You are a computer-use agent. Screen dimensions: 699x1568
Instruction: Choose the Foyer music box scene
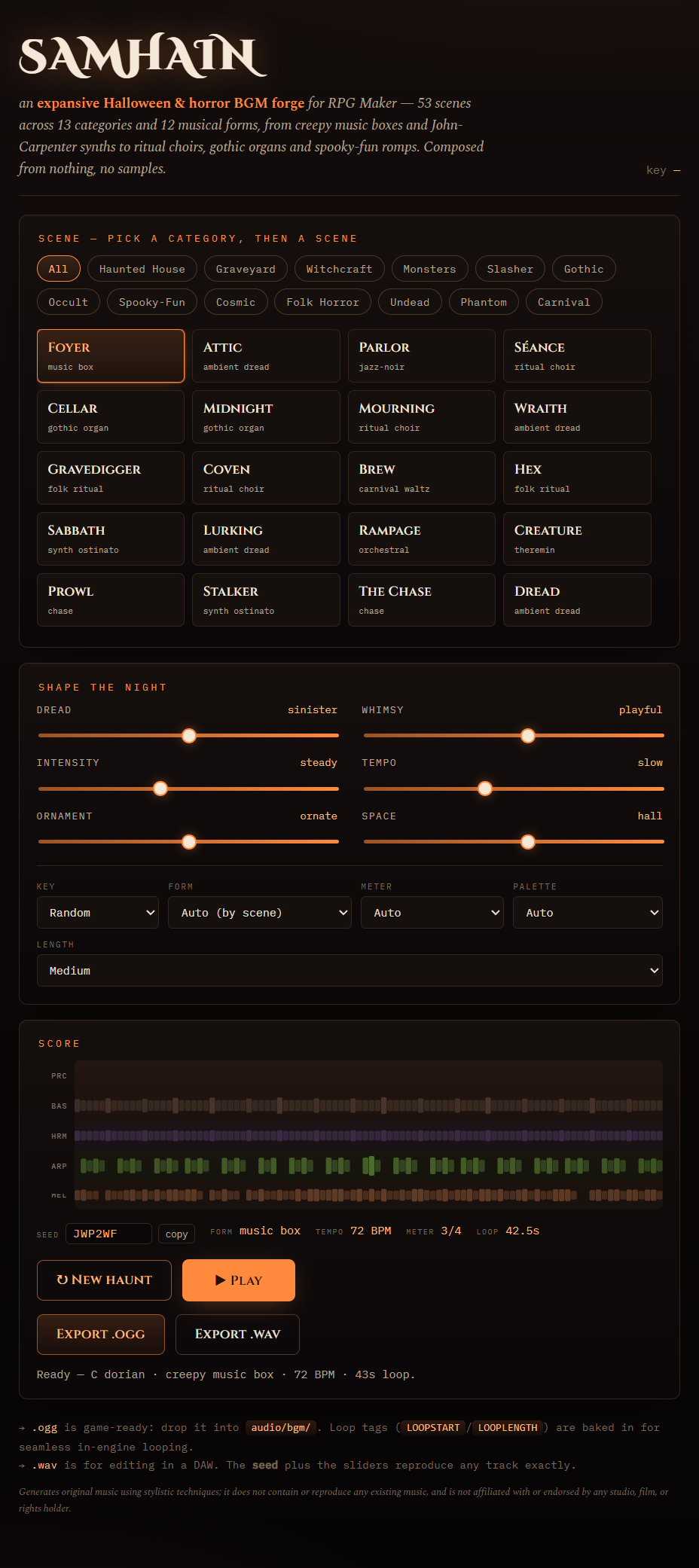click(x=111, y=355)
